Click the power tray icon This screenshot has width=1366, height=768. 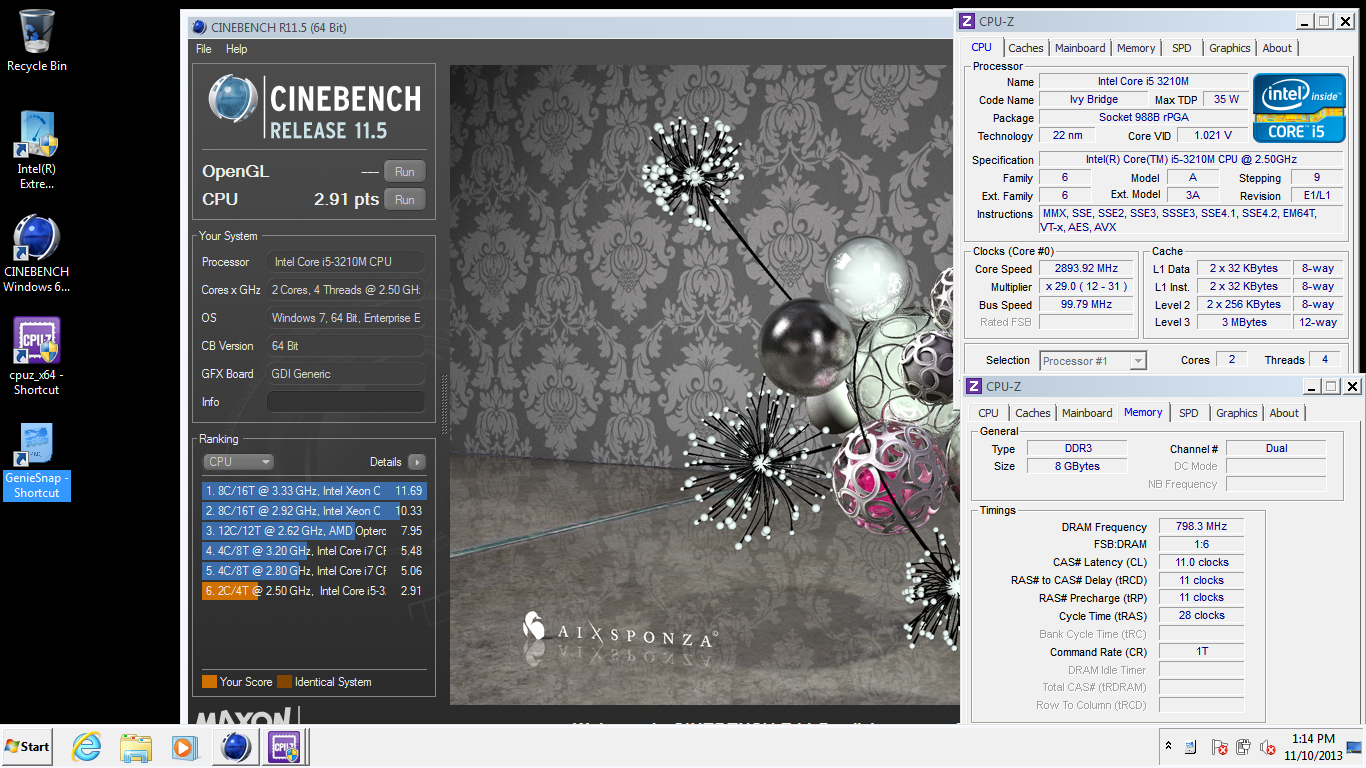pos(1243,747)
